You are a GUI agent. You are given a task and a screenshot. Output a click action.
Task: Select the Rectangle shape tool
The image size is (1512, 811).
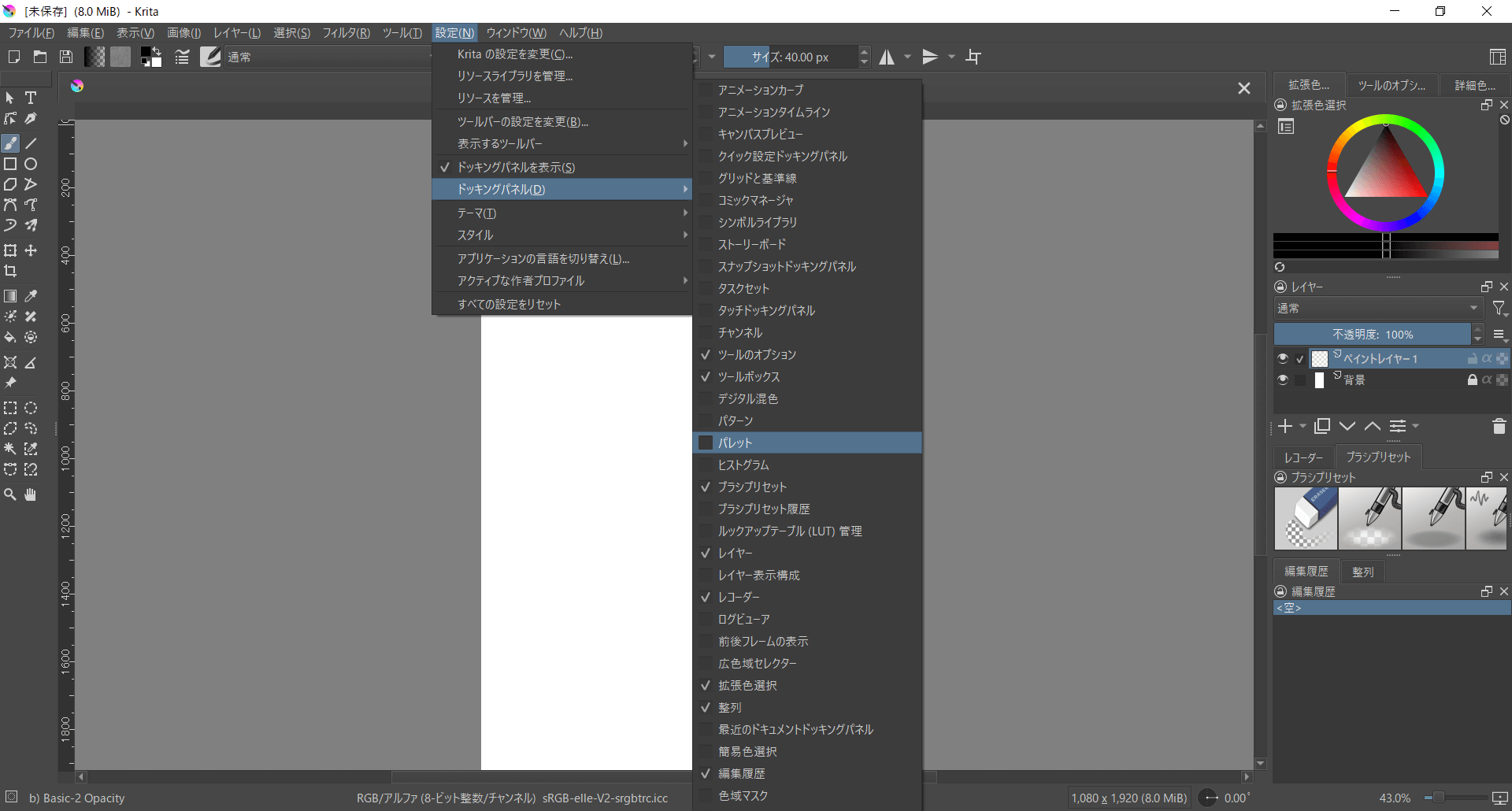pyautogui.click(x=10, y=164)
